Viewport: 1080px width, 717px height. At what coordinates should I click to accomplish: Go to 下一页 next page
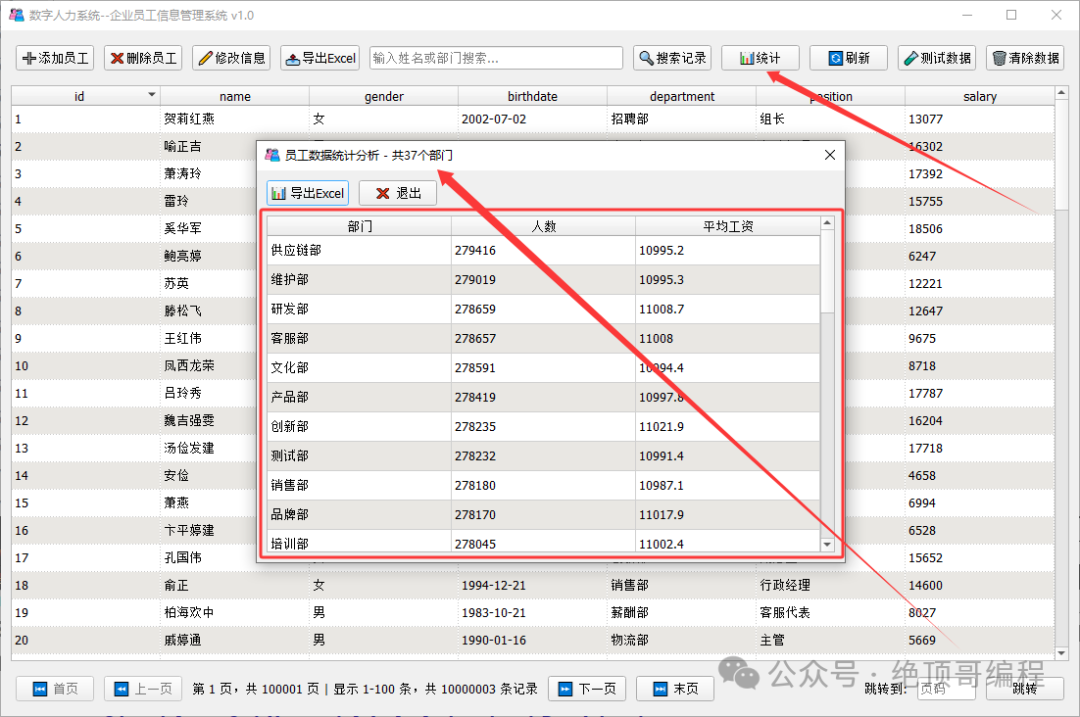(x=587, y=689)
